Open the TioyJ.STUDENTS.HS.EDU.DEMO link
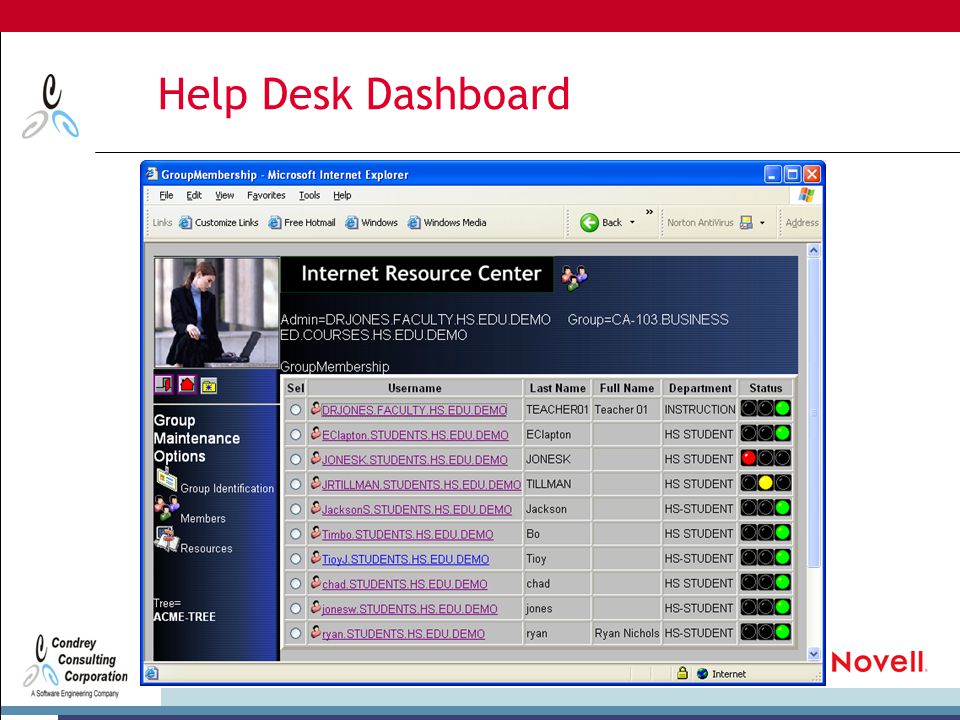Image resolution: width=960 pixels, height=720 pixels. tap(405, 560)
